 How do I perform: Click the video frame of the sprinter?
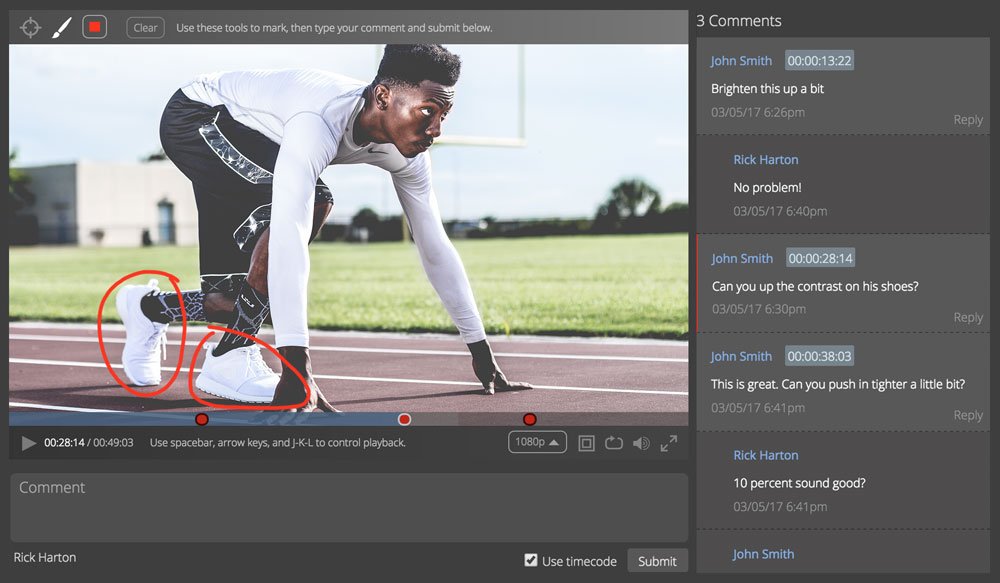[x=348, y=228]
